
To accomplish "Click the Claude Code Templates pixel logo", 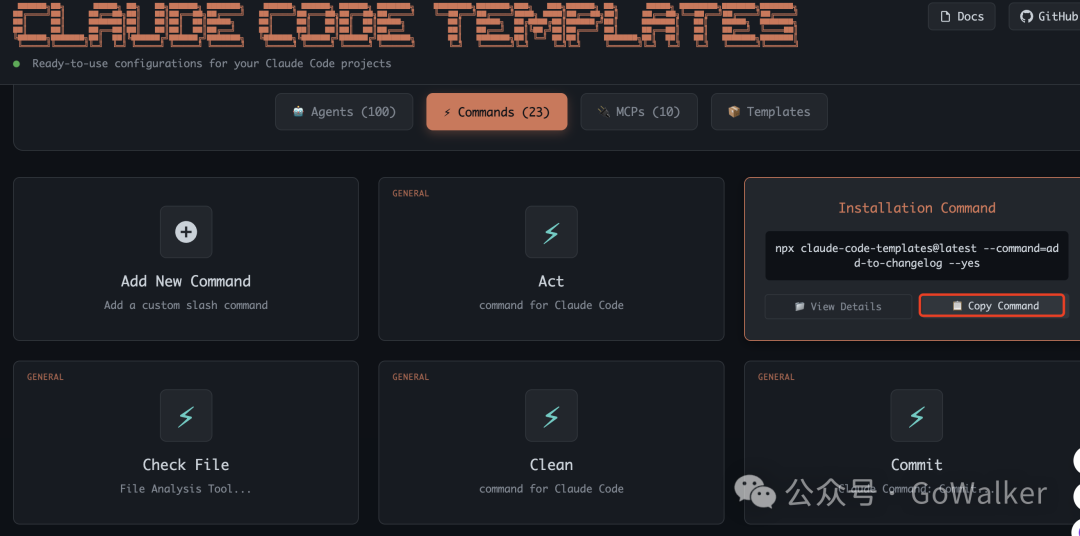I will (405, 25).
